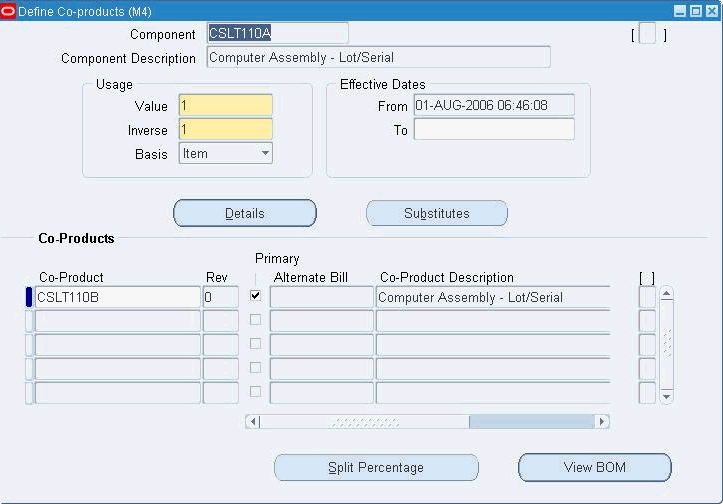Screen dimensions: 723x504
Task: Click the Rev field of CSLT110B row
Action: point(221,297)
